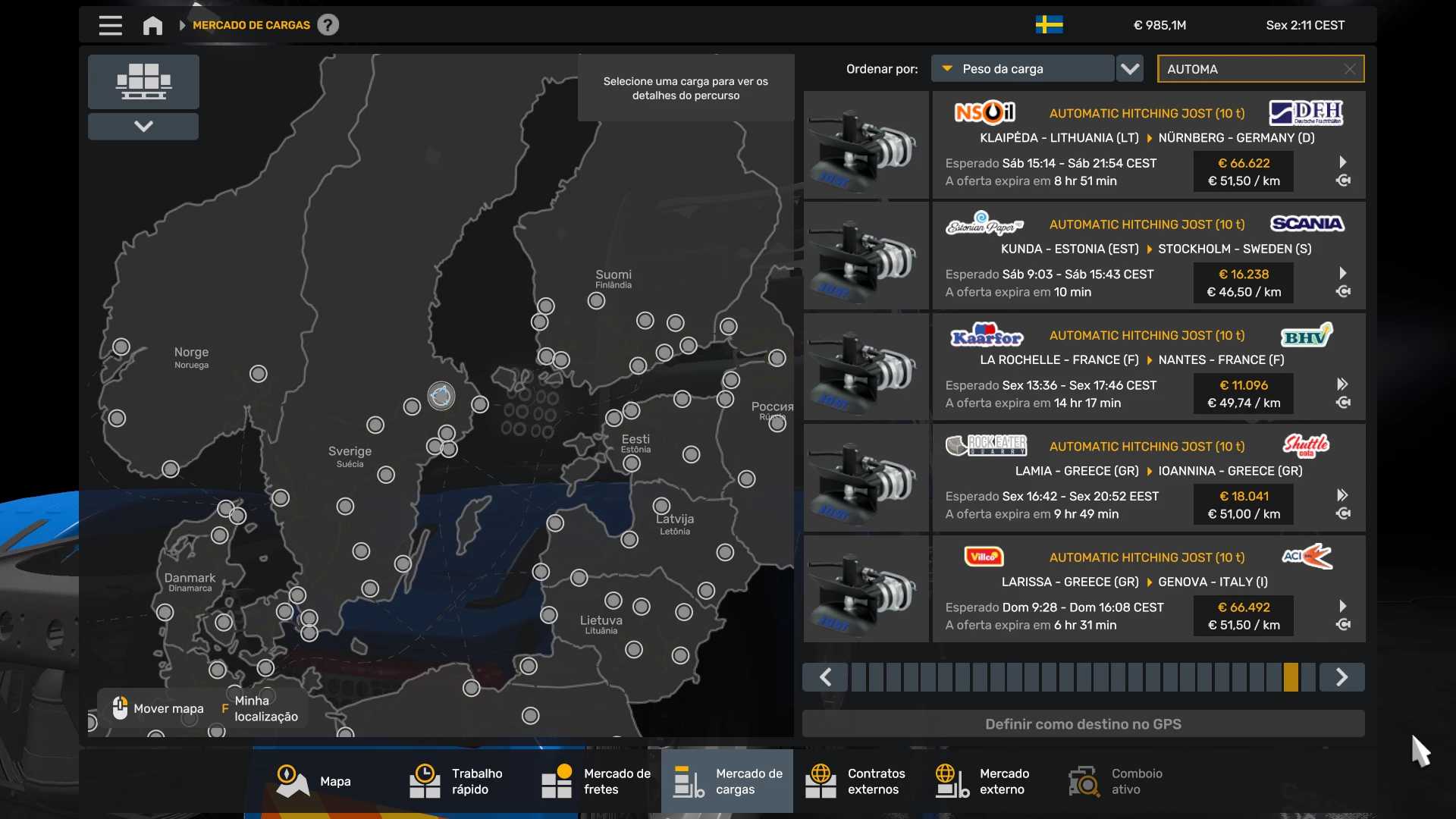
Task: Toggle sort order arrow button
Action: [1130, 69]
